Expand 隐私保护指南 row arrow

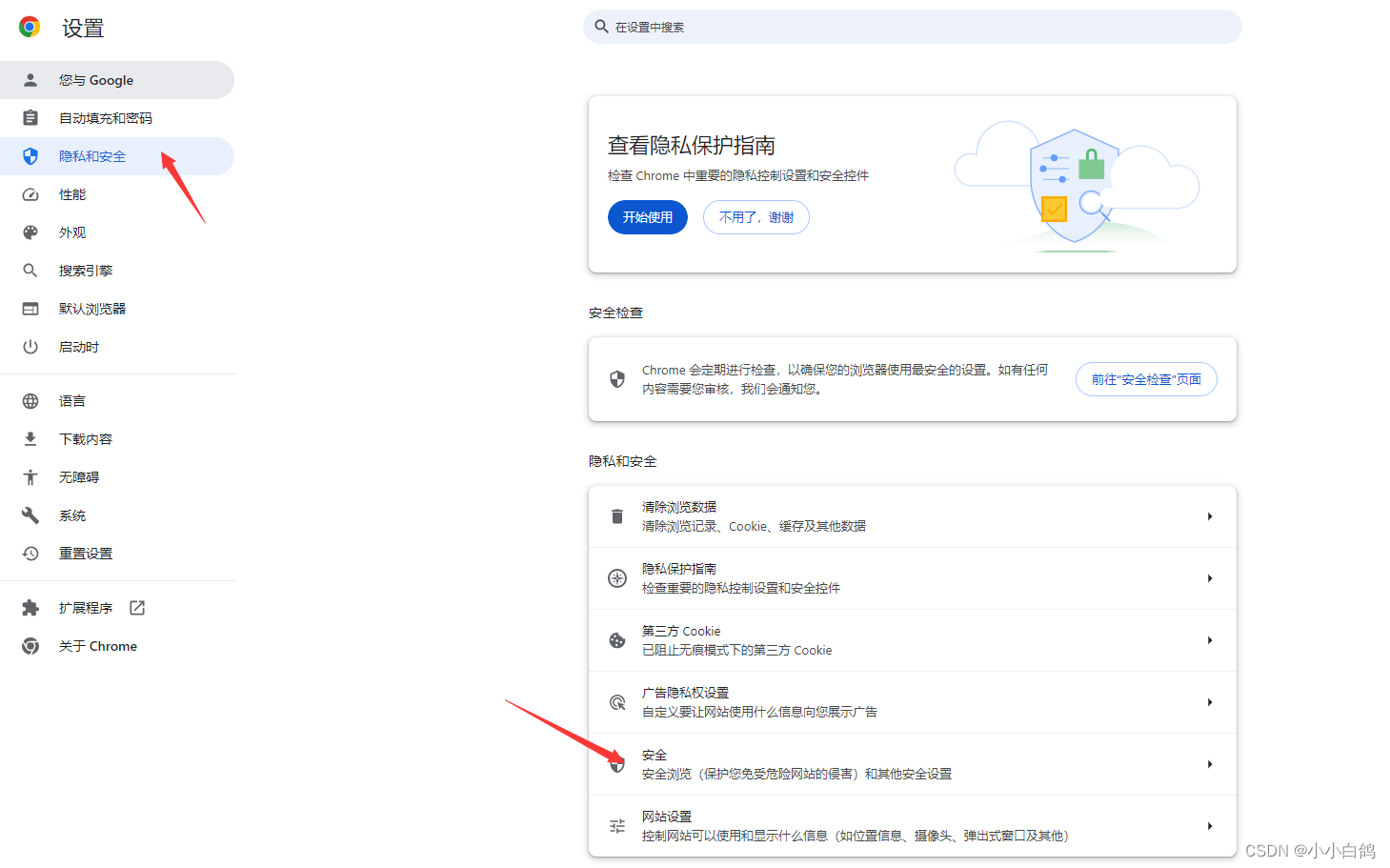tap(1210, 578)
